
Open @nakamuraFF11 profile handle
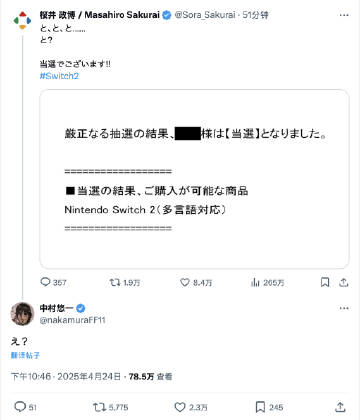(72, 320)
